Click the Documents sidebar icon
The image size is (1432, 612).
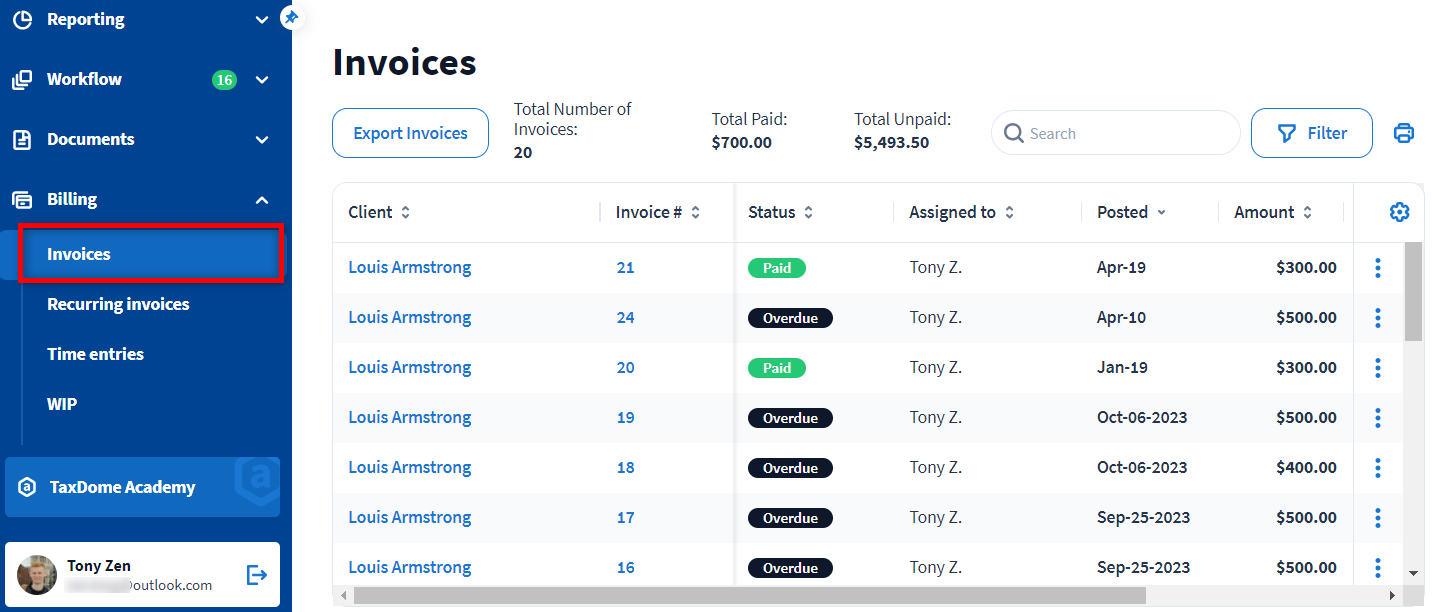22,140
